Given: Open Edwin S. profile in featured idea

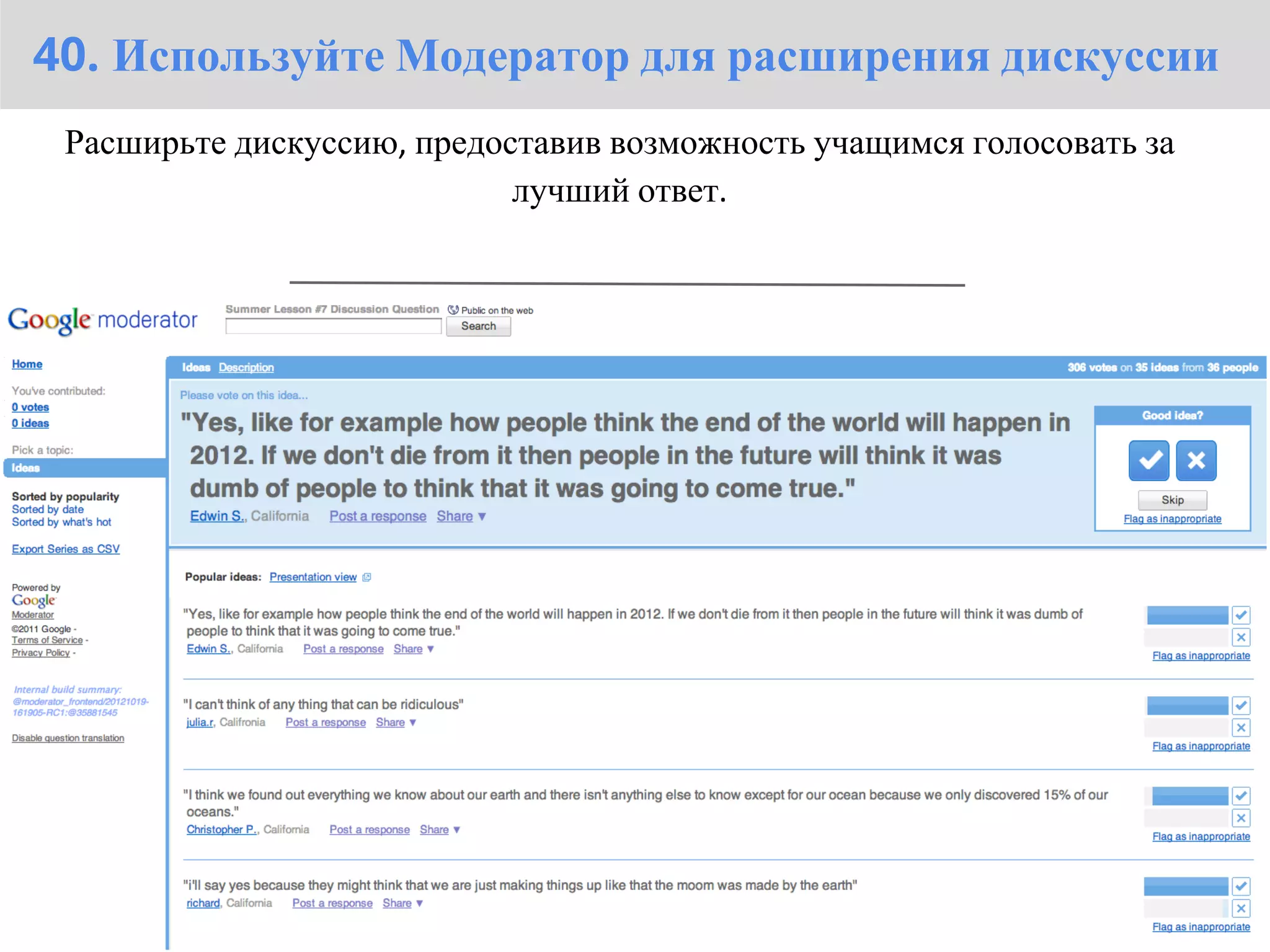Looking at the screenshot, I should (218, 516).
